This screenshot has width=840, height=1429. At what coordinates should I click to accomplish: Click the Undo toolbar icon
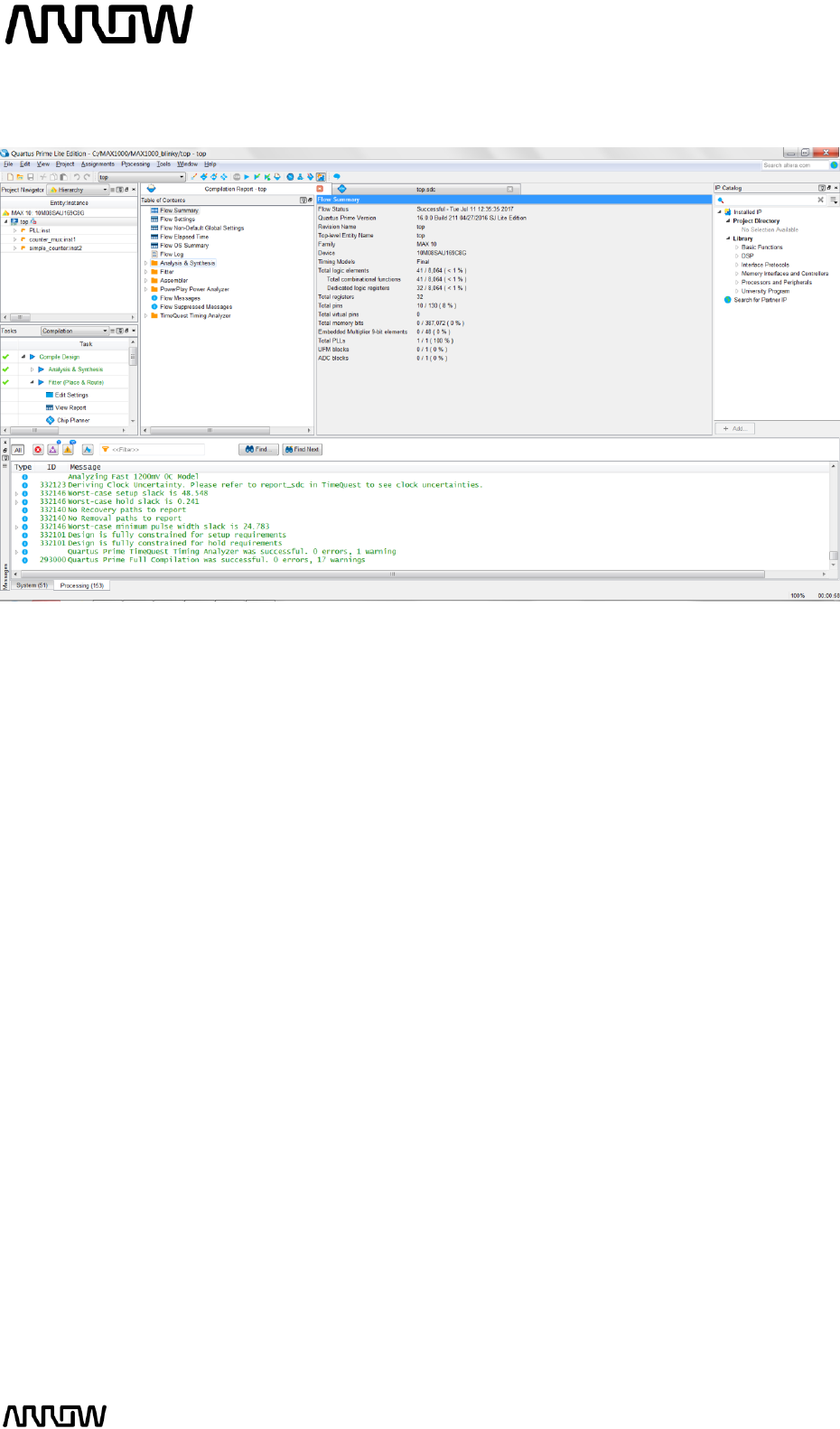77,177
